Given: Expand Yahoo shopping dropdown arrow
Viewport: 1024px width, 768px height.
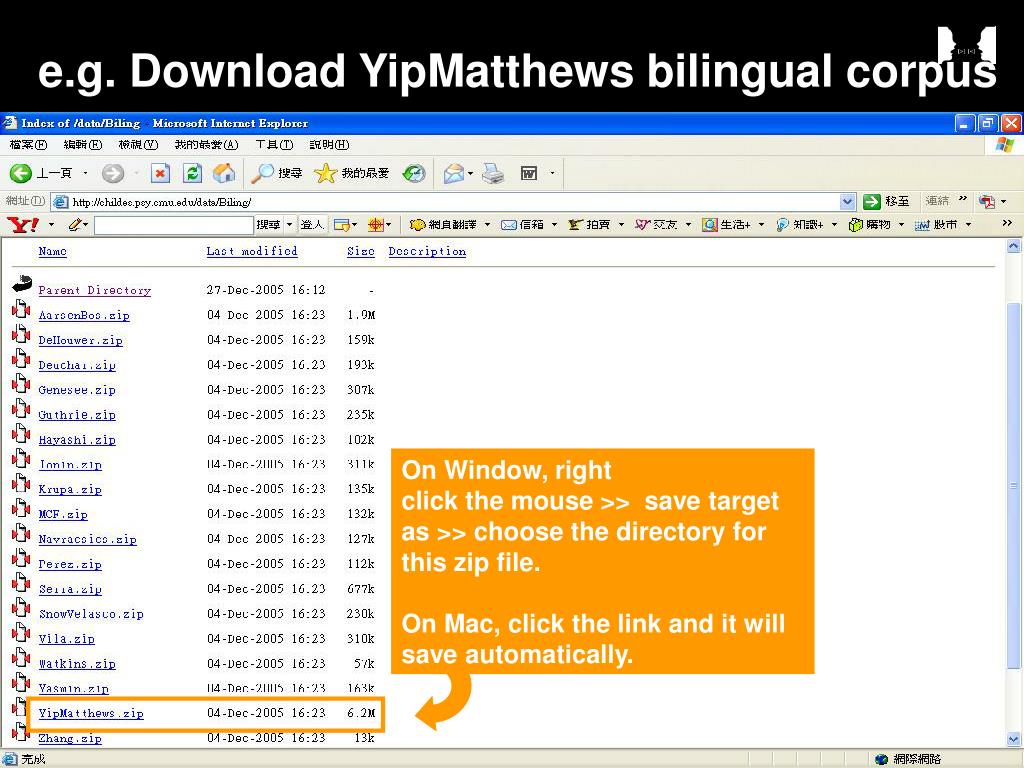Looking at the screenshot, I should coord(901,225).
